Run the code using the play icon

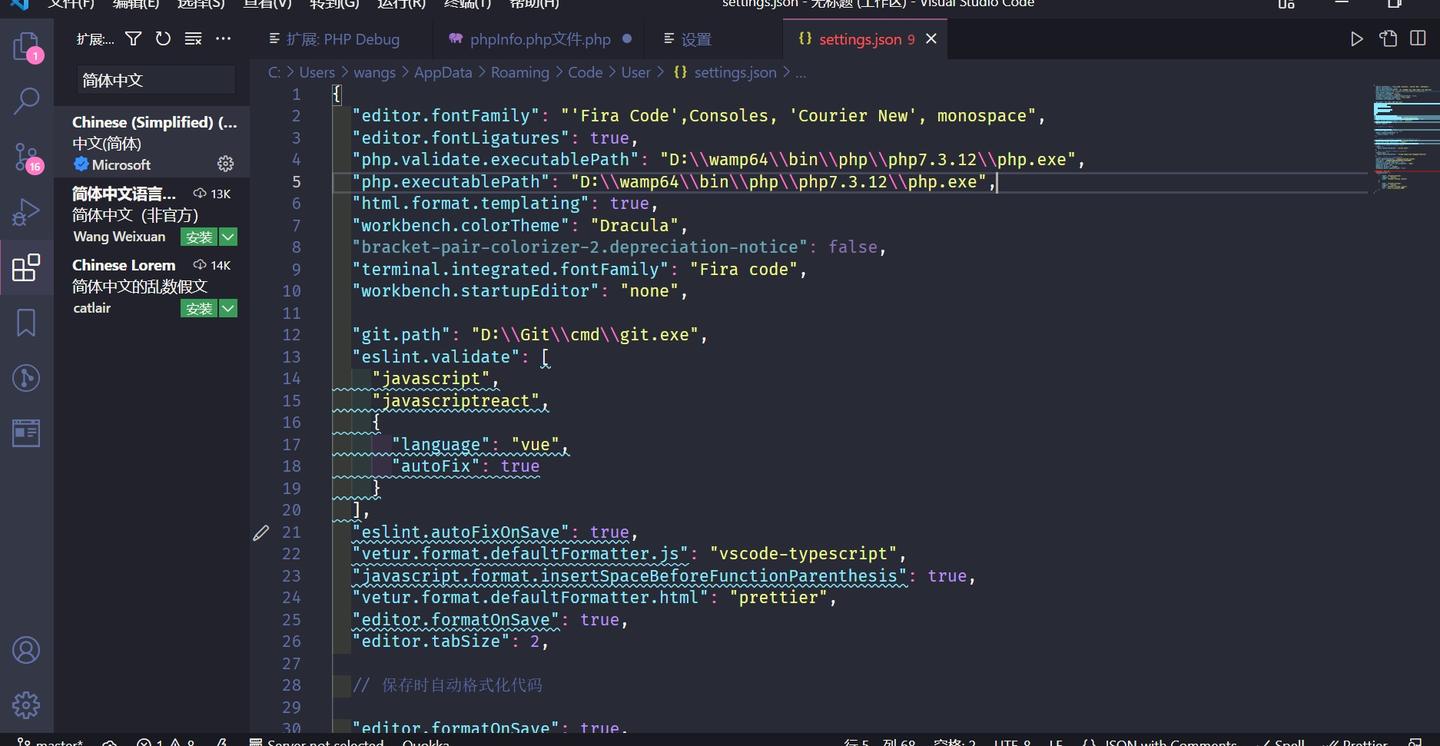point(1355,38)
